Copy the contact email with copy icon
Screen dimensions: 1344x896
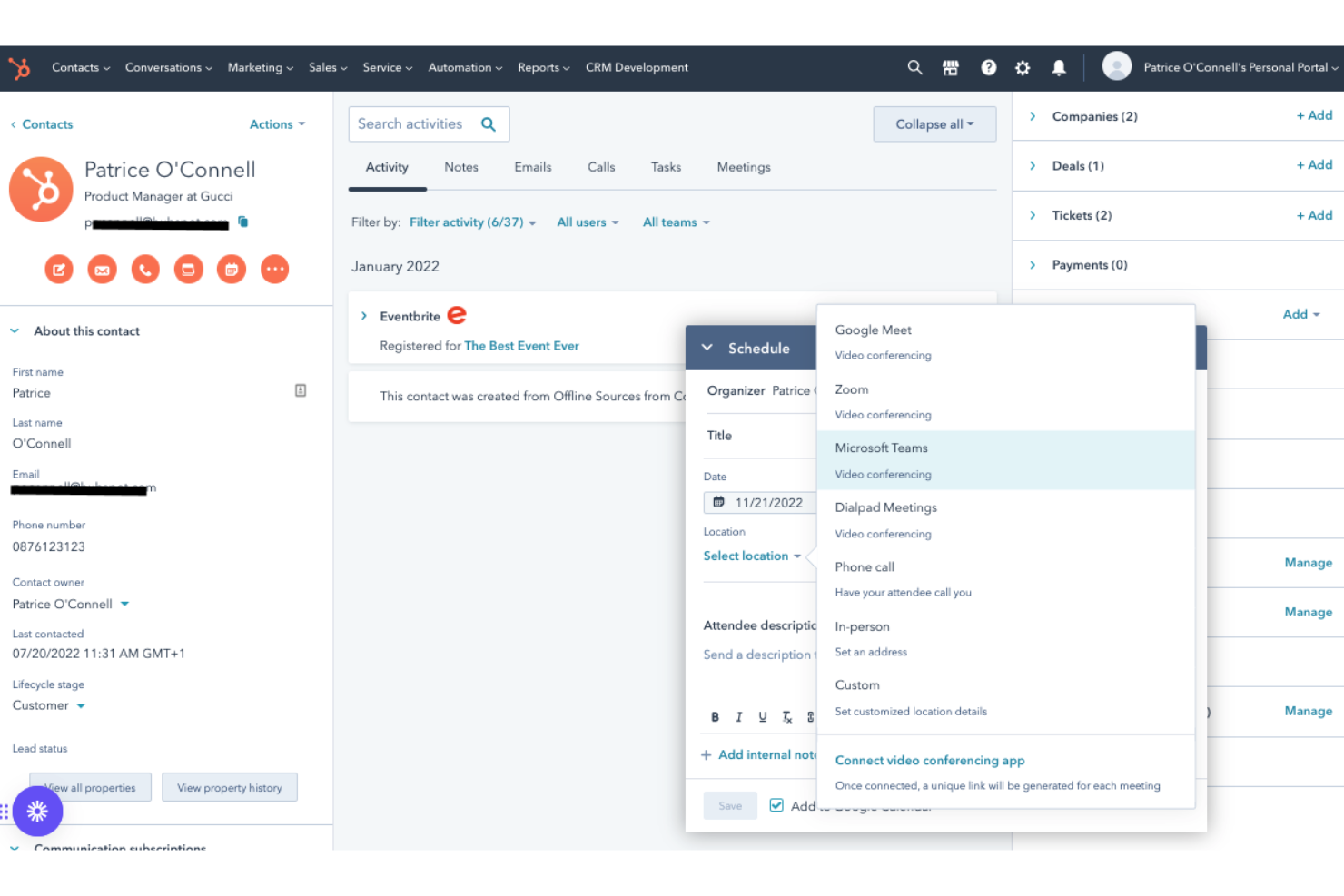click(x=242, y=222)
